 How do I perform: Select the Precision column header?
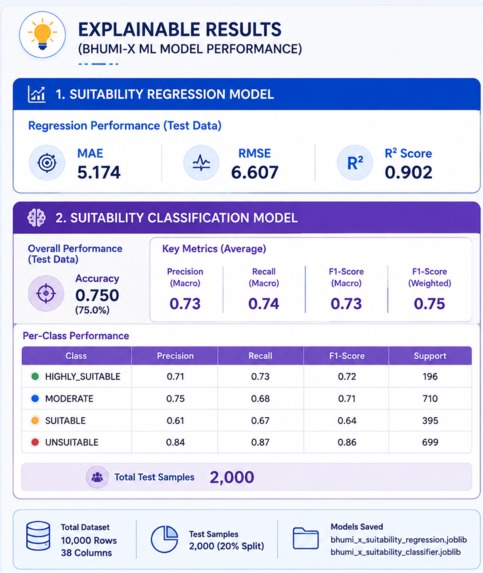pyautogui.click(x=175, y=356)
